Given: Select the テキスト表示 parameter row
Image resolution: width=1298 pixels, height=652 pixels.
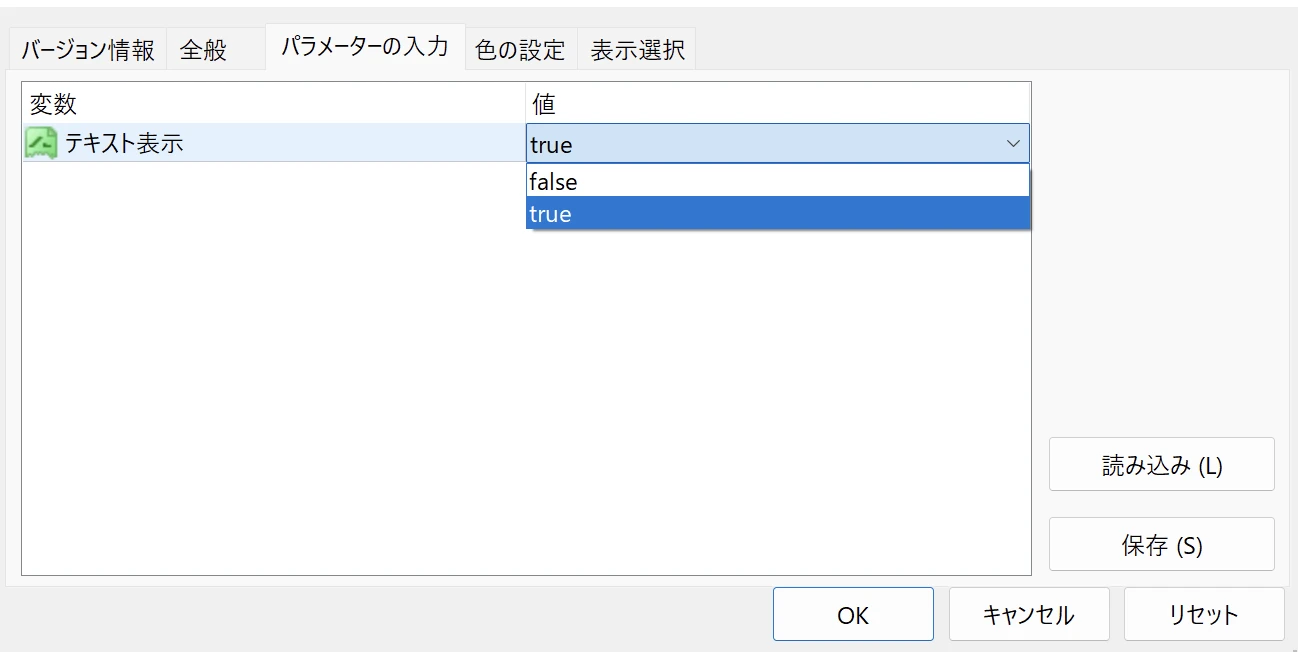Looking at the screenshot, I should (250, 143).
